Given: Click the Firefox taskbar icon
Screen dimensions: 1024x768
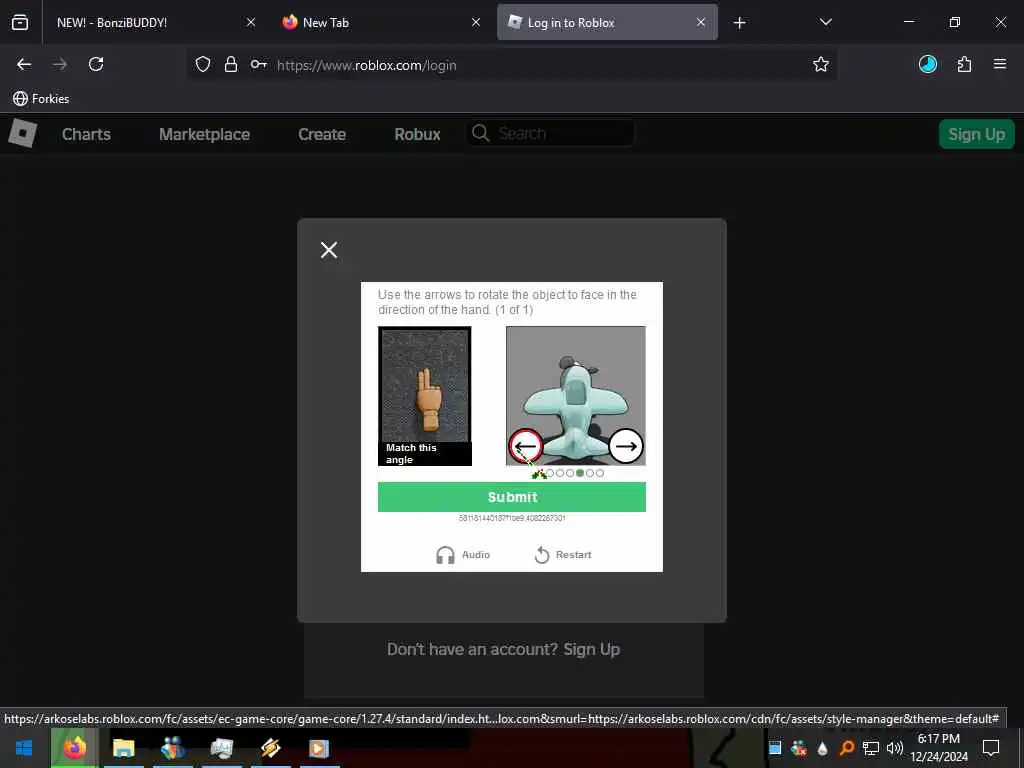Looking at the screenshot, I should point(74,748).
